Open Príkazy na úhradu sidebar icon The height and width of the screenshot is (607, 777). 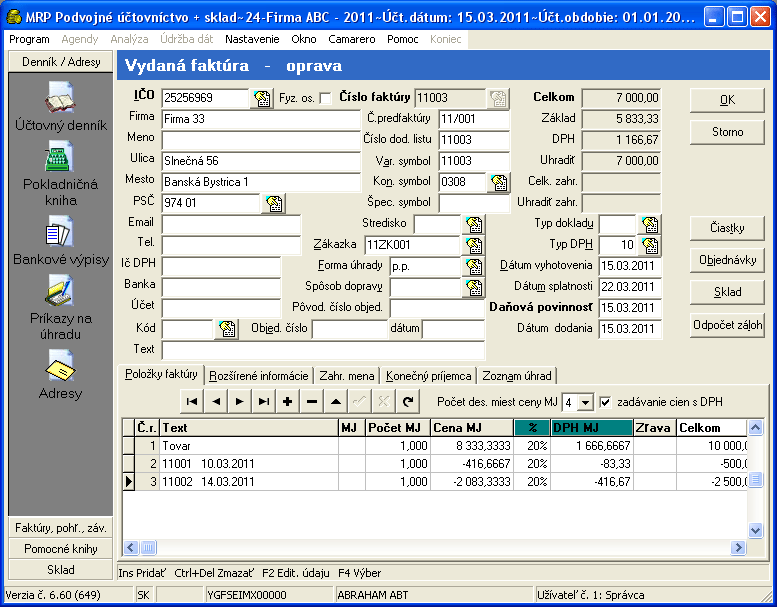(60, 290)
